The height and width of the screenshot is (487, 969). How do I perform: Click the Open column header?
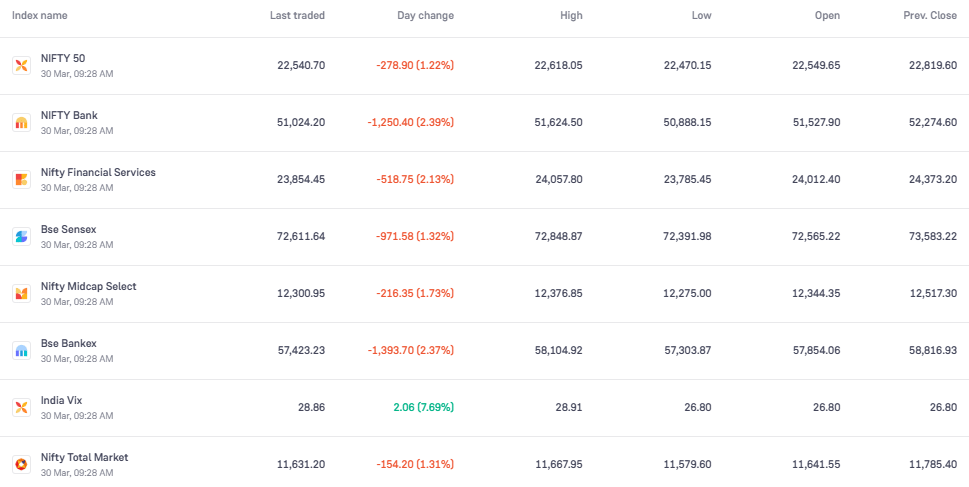(827, 16)
